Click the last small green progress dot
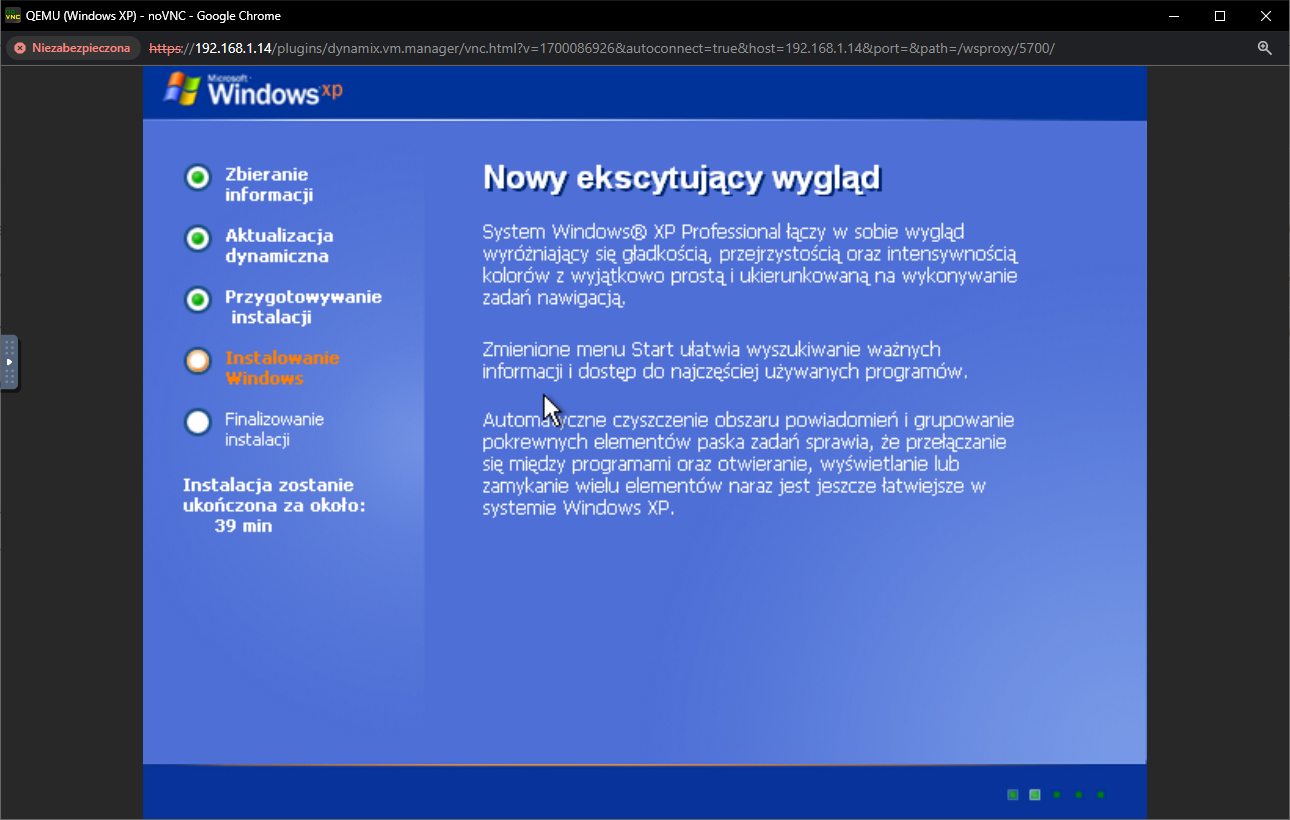This screenshot has width=1290, height=820. tap(1100, 795)
